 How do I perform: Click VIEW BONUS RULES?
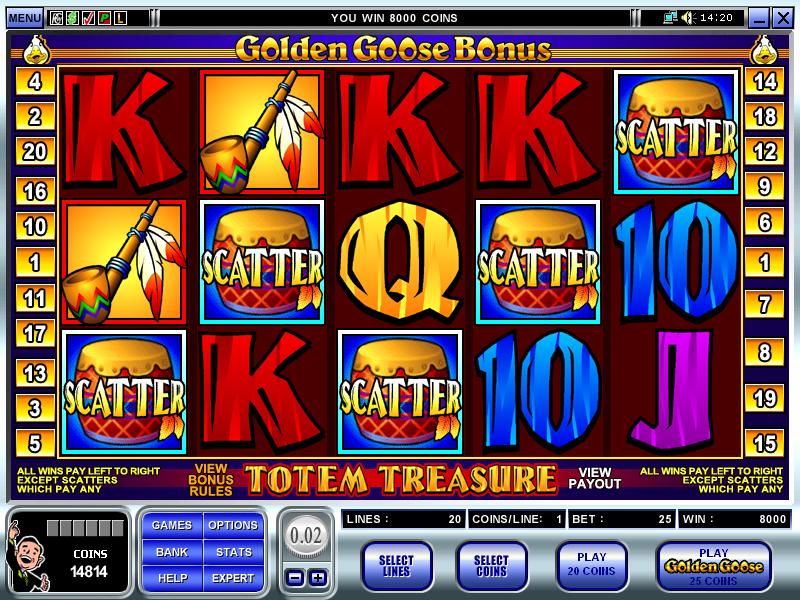[211, 480]
